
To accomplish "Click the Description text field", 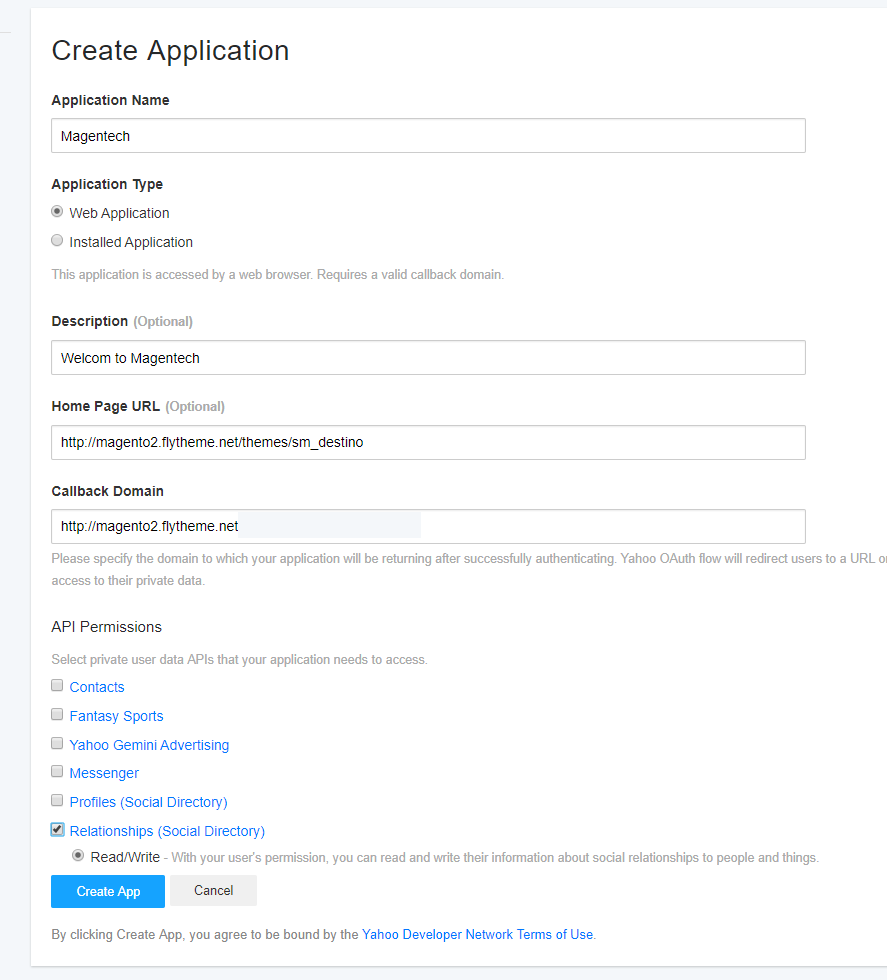I will (428, 358).
